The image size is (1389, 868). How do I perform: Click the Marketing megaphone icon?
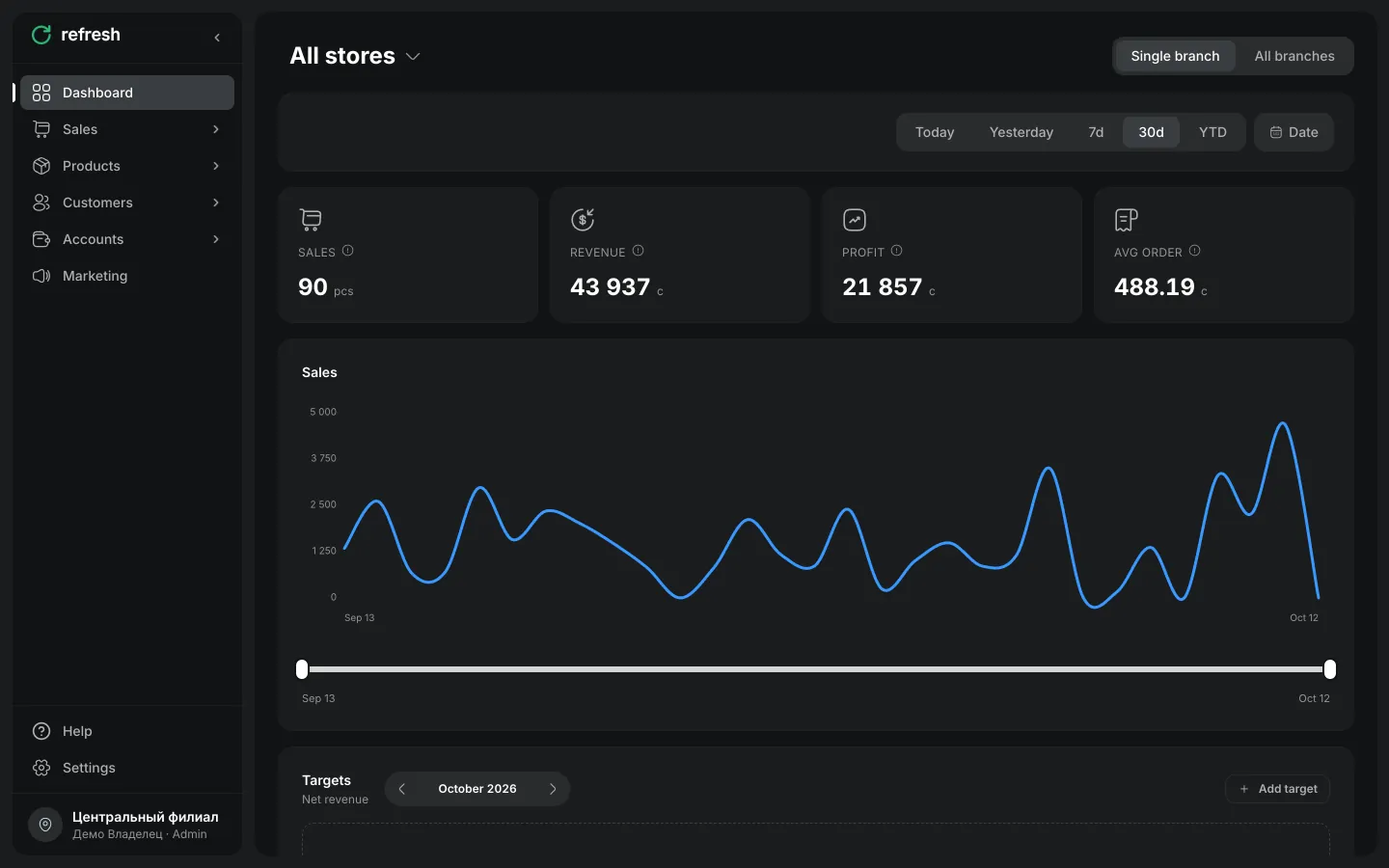[41, 276]
